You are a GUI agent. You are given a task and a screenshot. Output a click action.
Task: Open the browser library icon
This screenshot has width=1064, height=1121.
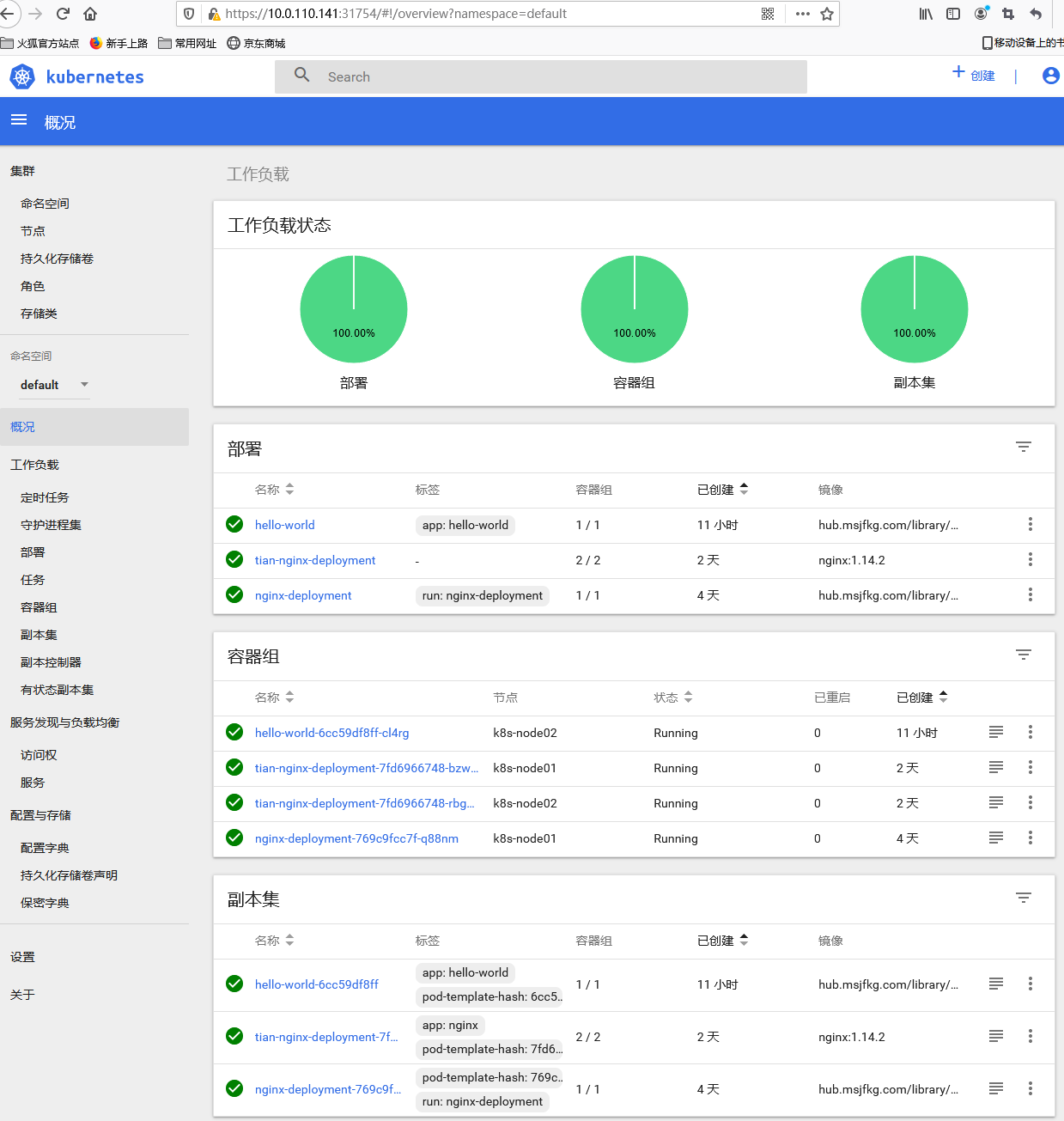tap(926, 14)
